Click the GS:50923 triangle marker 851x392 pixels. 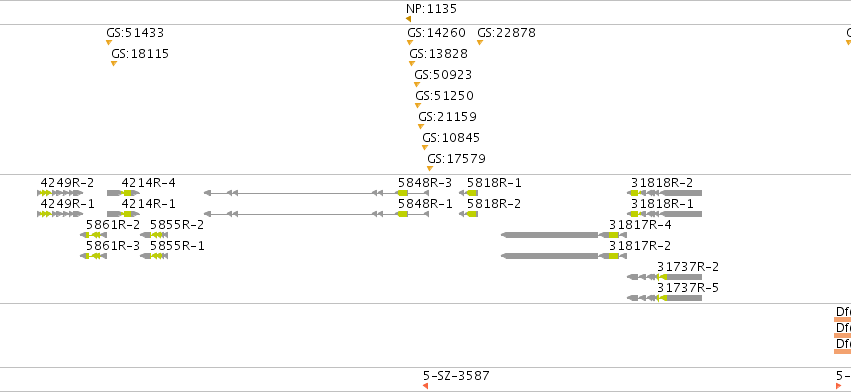tap(417, 85)
